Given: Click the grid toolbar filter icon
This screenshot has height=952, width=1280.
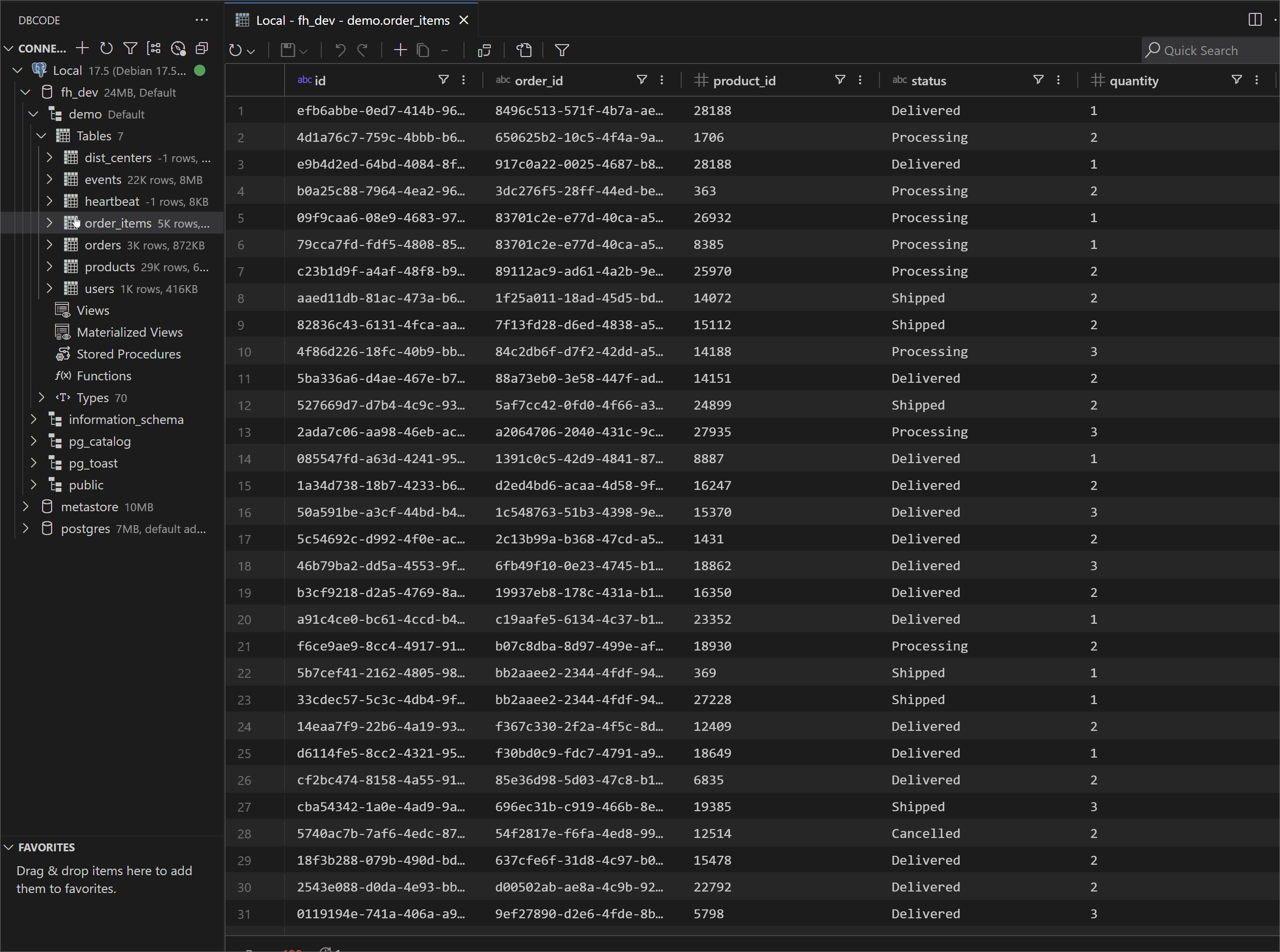Looking at the screenshot, I should point(562,50).
